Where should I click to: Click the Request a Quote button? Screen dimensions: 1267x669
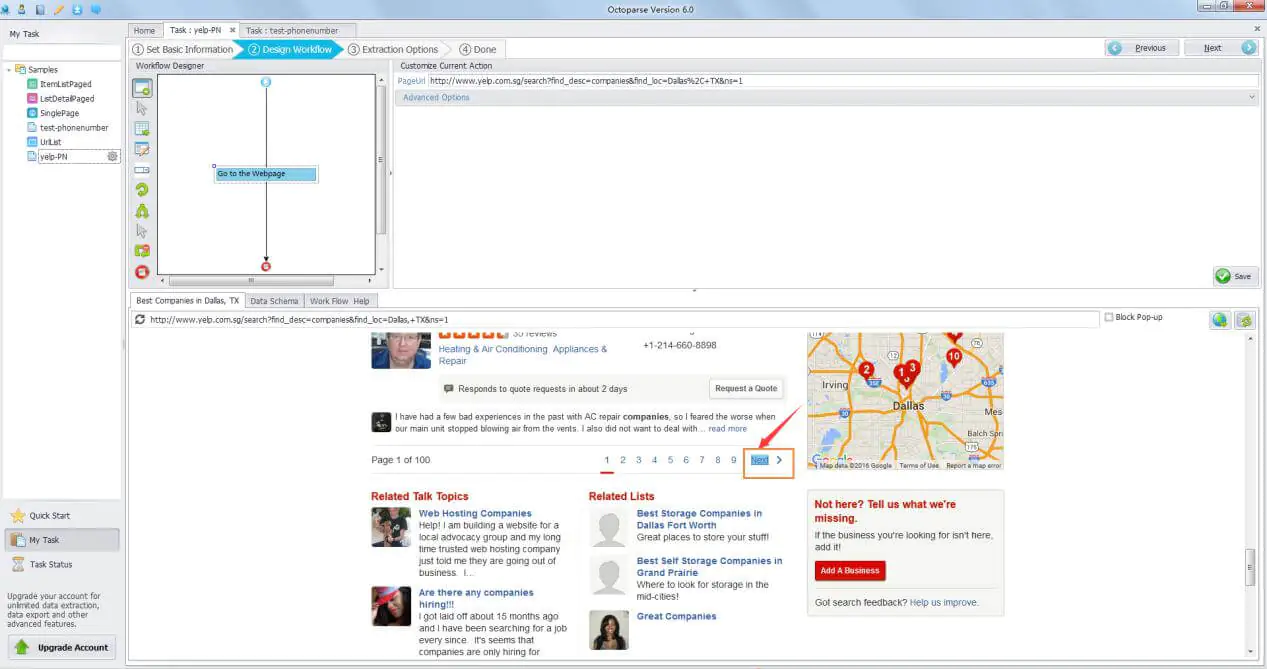tap(746, 388)
